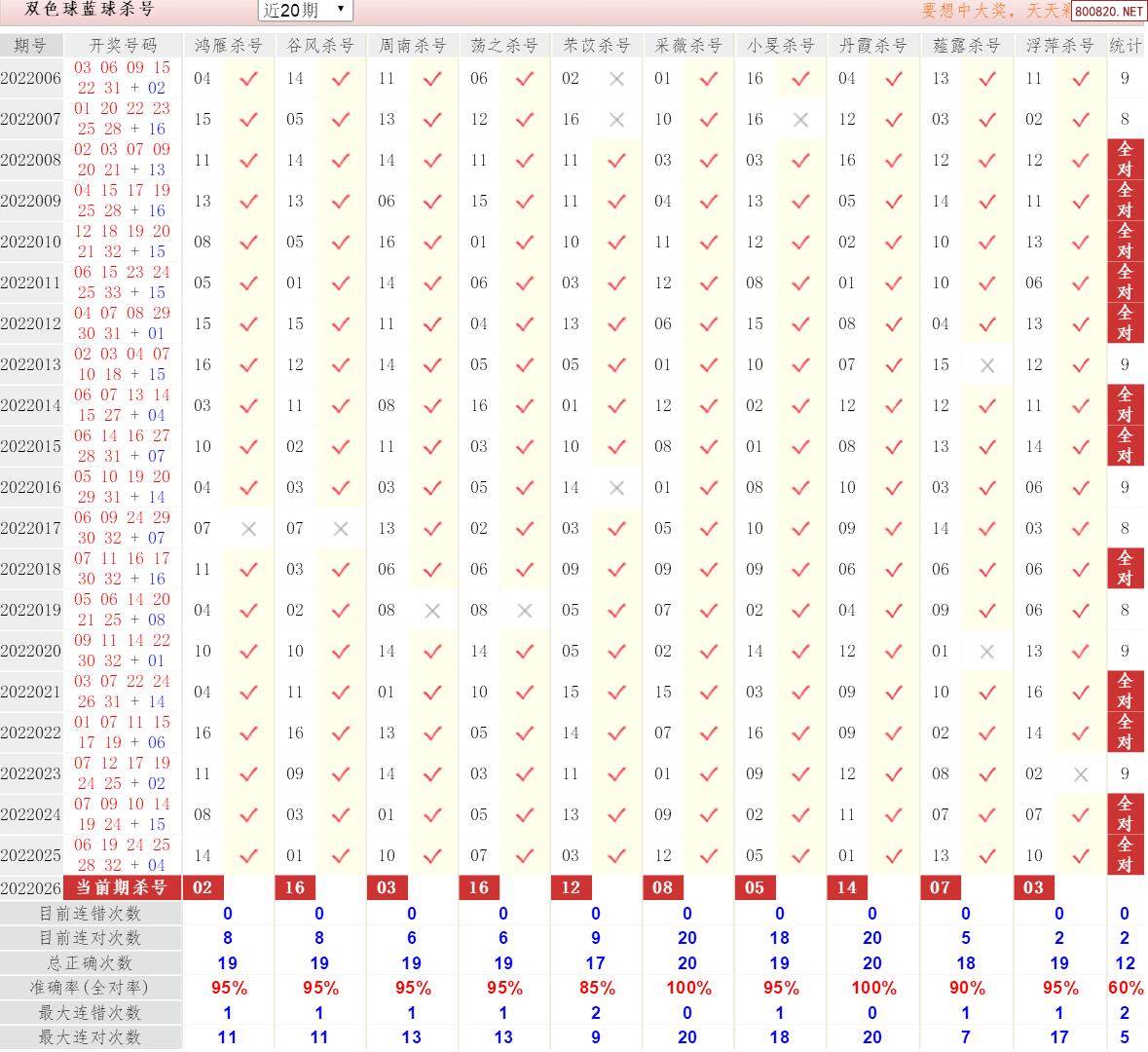The height and width of the screenshot is (1052, 1148).
Task: Click the 鸿雁杀号 column header
Action: (x=229, y=46)
